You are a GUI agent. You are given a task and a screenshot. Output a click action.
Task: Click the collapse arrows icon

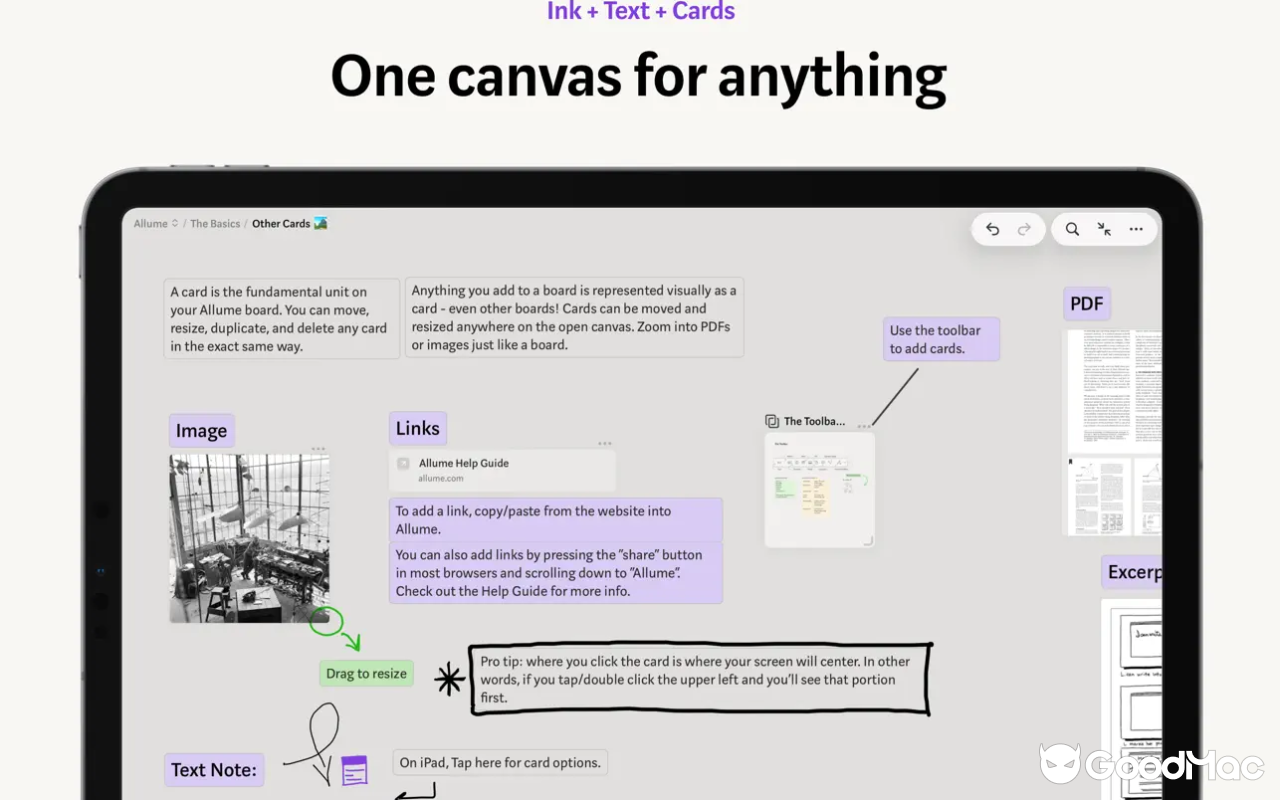click(1104, 229)
